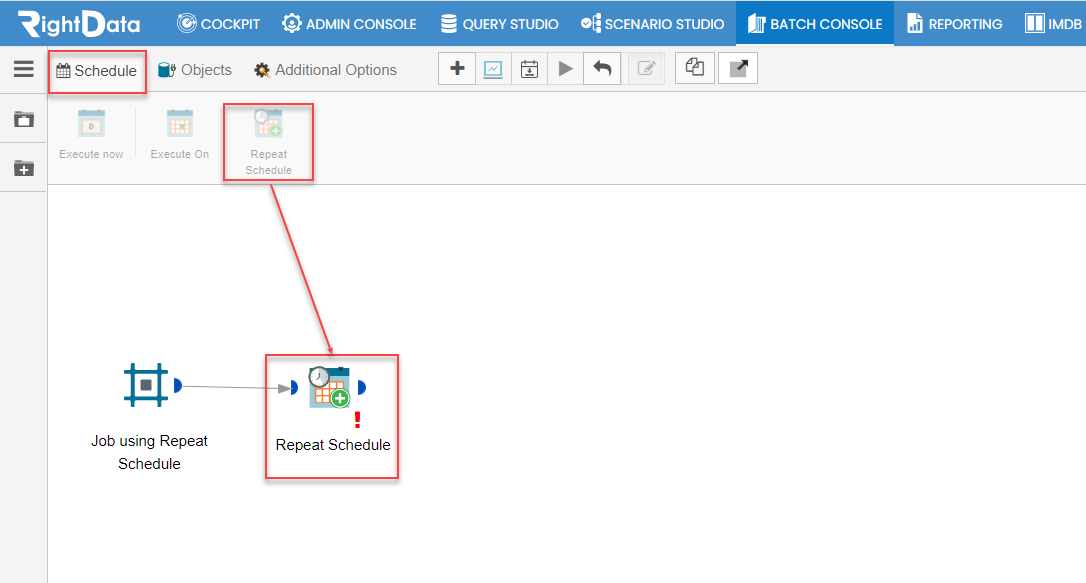Open the Additional Options tab

326,70
